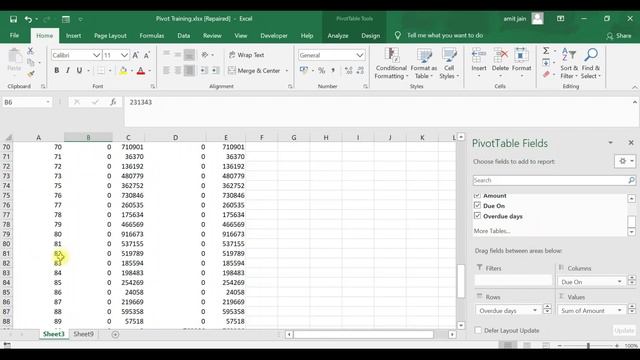Screen dimensions: 640x360
Task: Increase font size with large A icon
Action: click(x=136, y=55)
